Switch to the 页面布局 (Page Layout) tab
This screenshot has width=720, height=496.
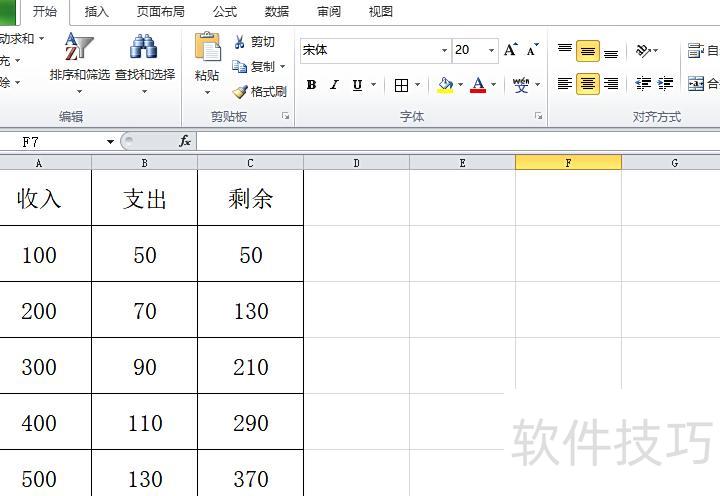(161, 11)
